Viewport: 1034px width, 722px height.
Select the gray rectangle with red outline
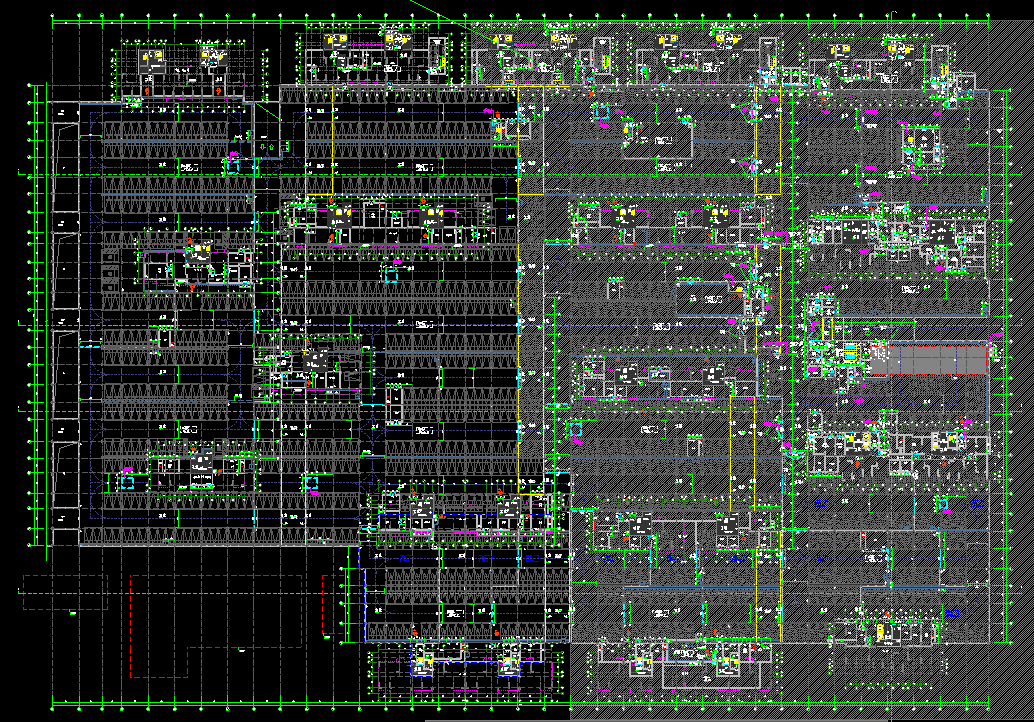click(928, 360)
